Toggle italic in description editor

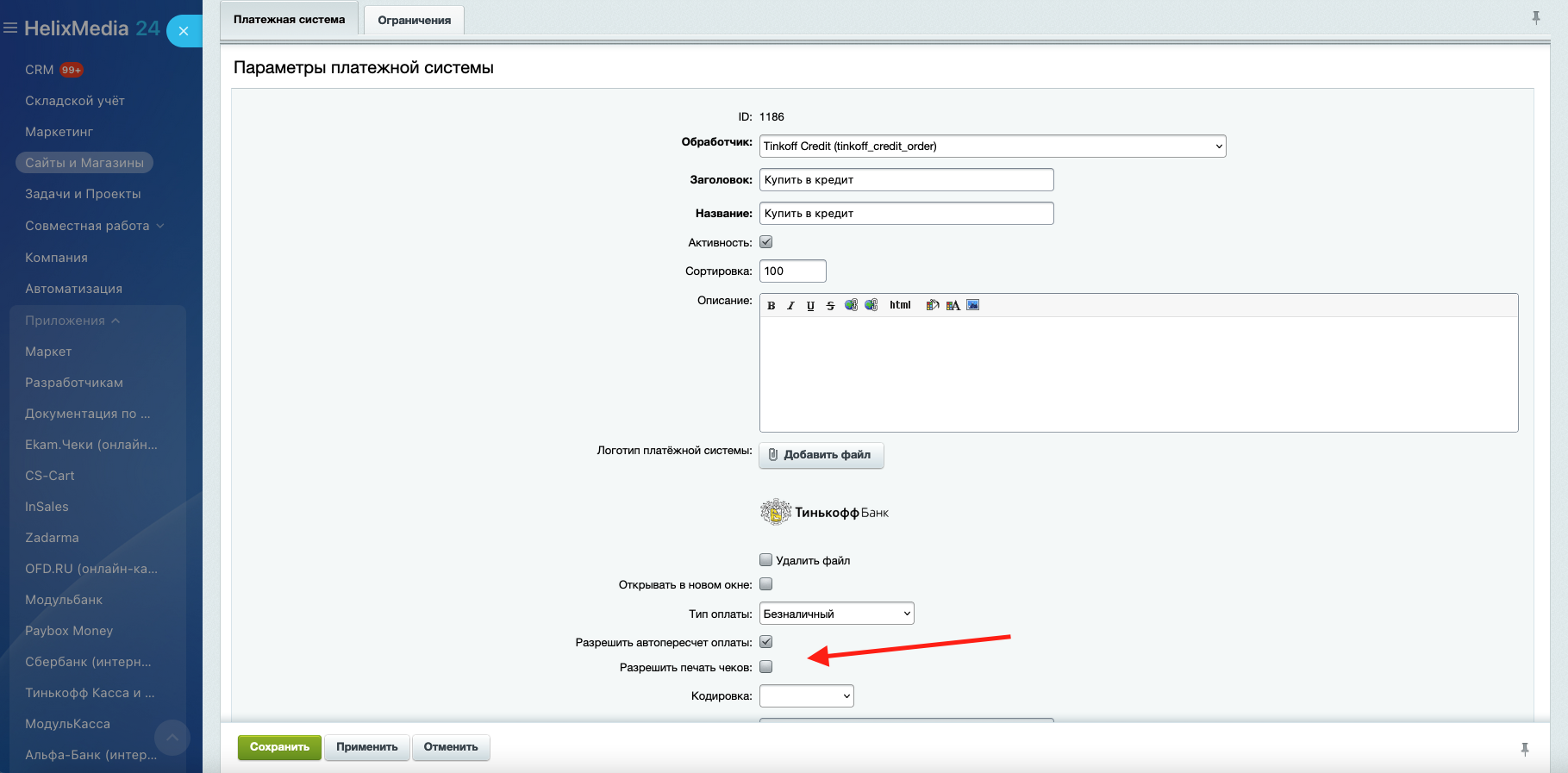pyautogui.click(x=790, y=305)
